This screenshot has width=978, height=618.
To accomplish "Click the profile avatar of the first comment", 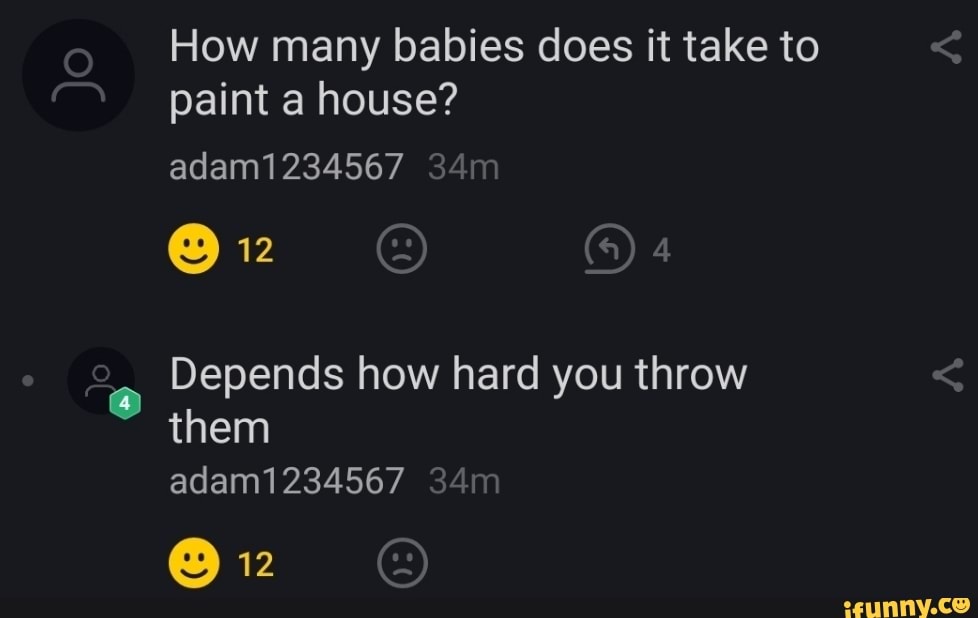I will click(x=77, y=74).
